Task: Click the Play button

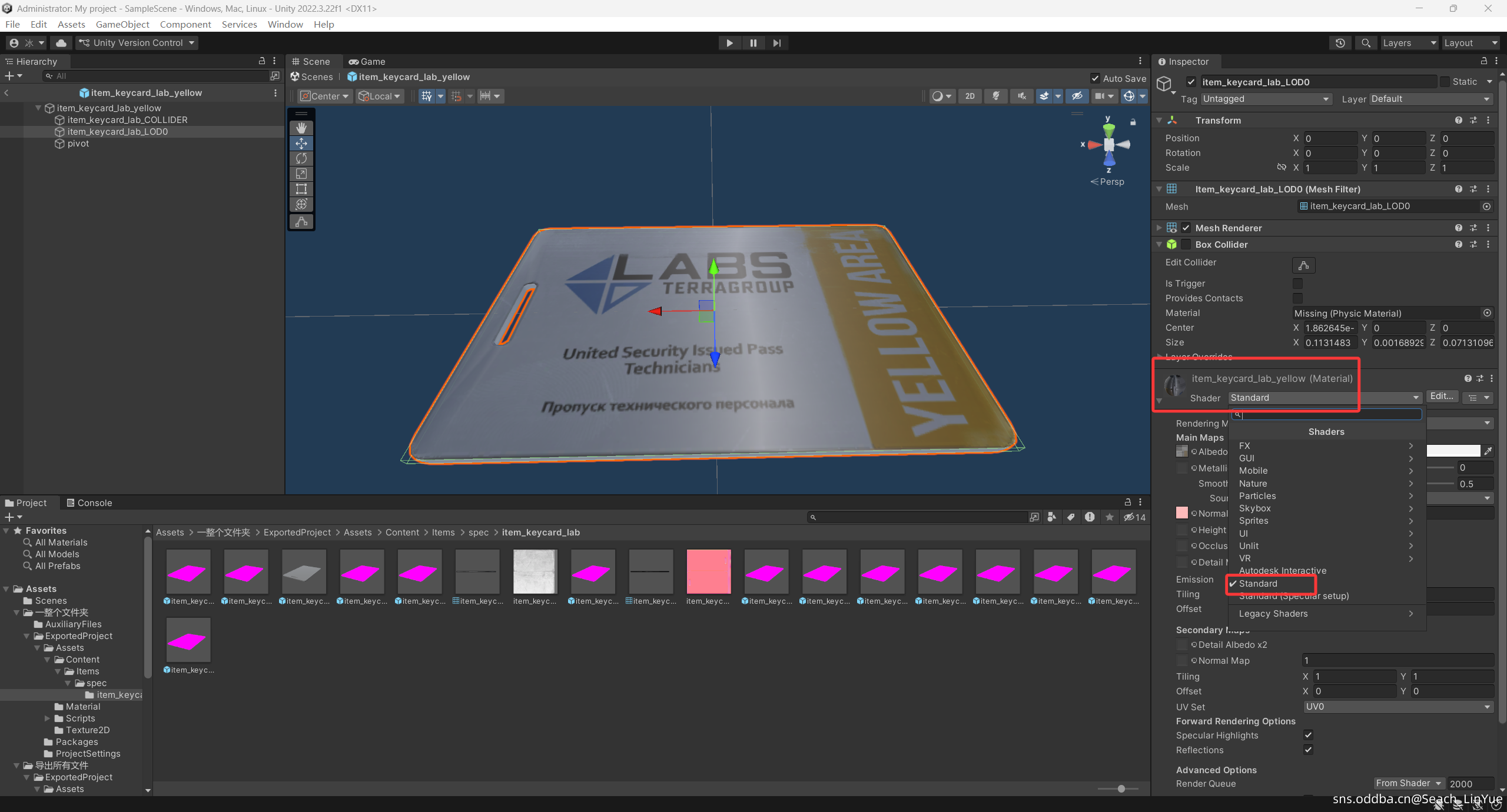Action: coord(729,43)
